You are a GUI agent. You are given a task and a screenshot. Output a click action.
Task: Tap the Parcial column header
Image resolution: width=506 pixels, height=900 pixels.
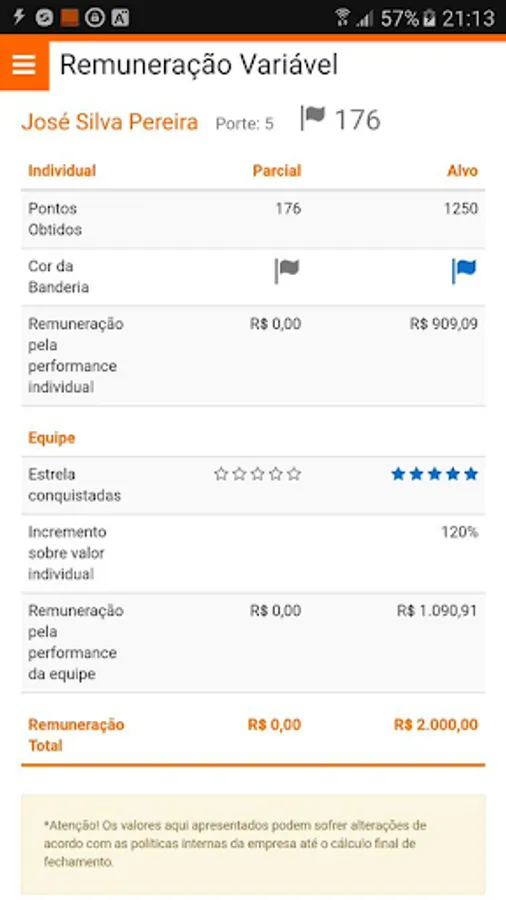tap(277, 171)
